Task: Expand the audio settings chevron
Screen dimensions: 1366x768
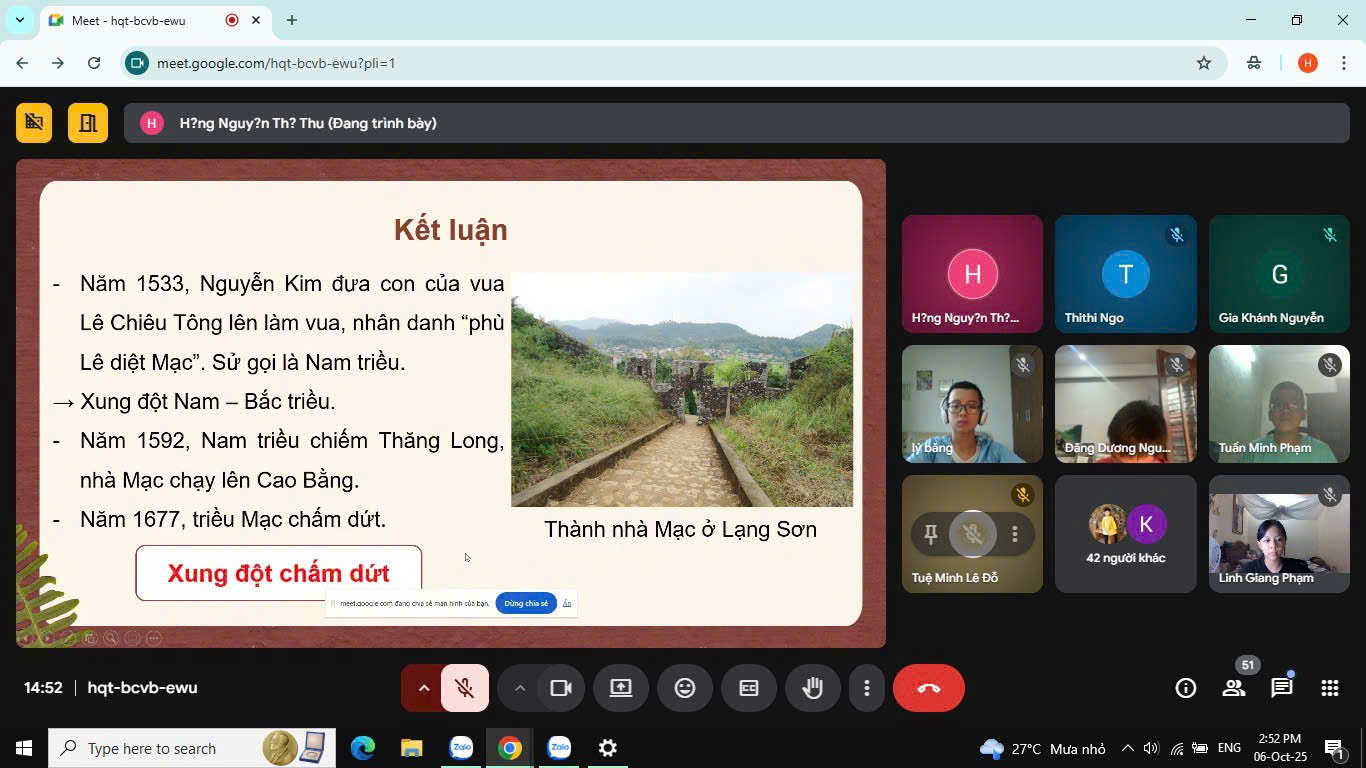Action: click(423, 688)
